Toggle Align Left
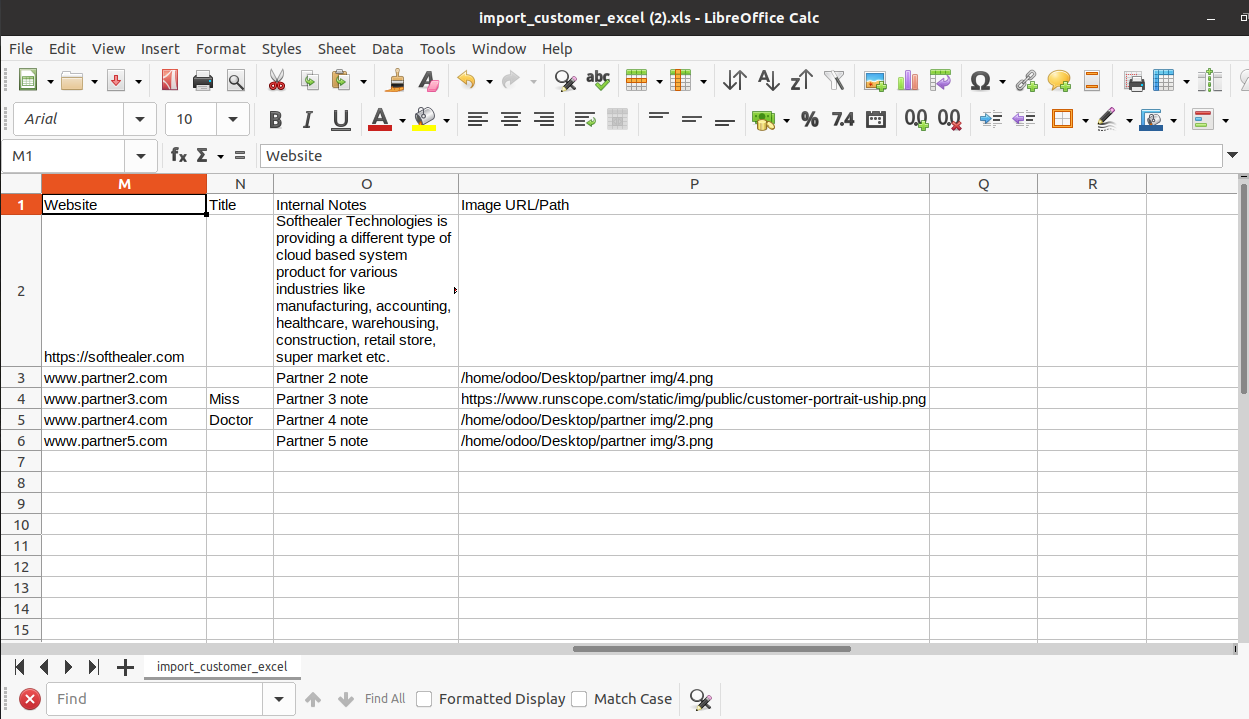Screen dimensions: 1249x719 (x=478, y=119)
